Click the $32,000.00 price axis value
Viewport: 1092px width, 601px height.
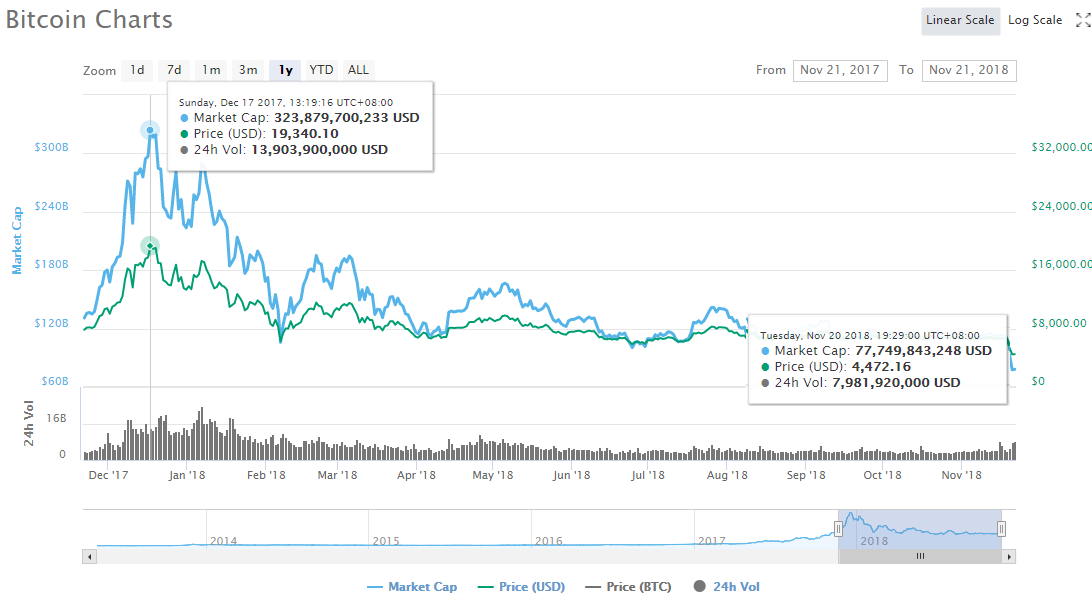pos(1061,148)
